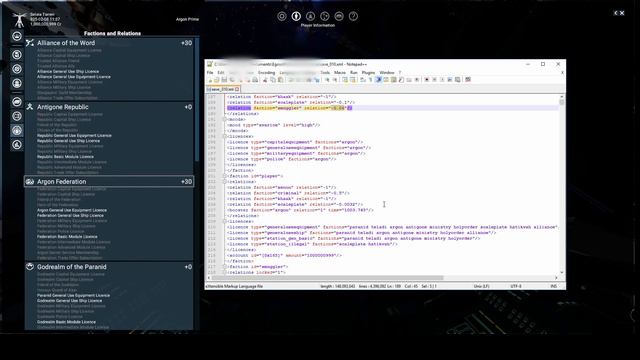Click the Paste icon in Notepad++ toolbar
Image resolution: width=640 pixels, height=360 pixels.
click(280, 80)
